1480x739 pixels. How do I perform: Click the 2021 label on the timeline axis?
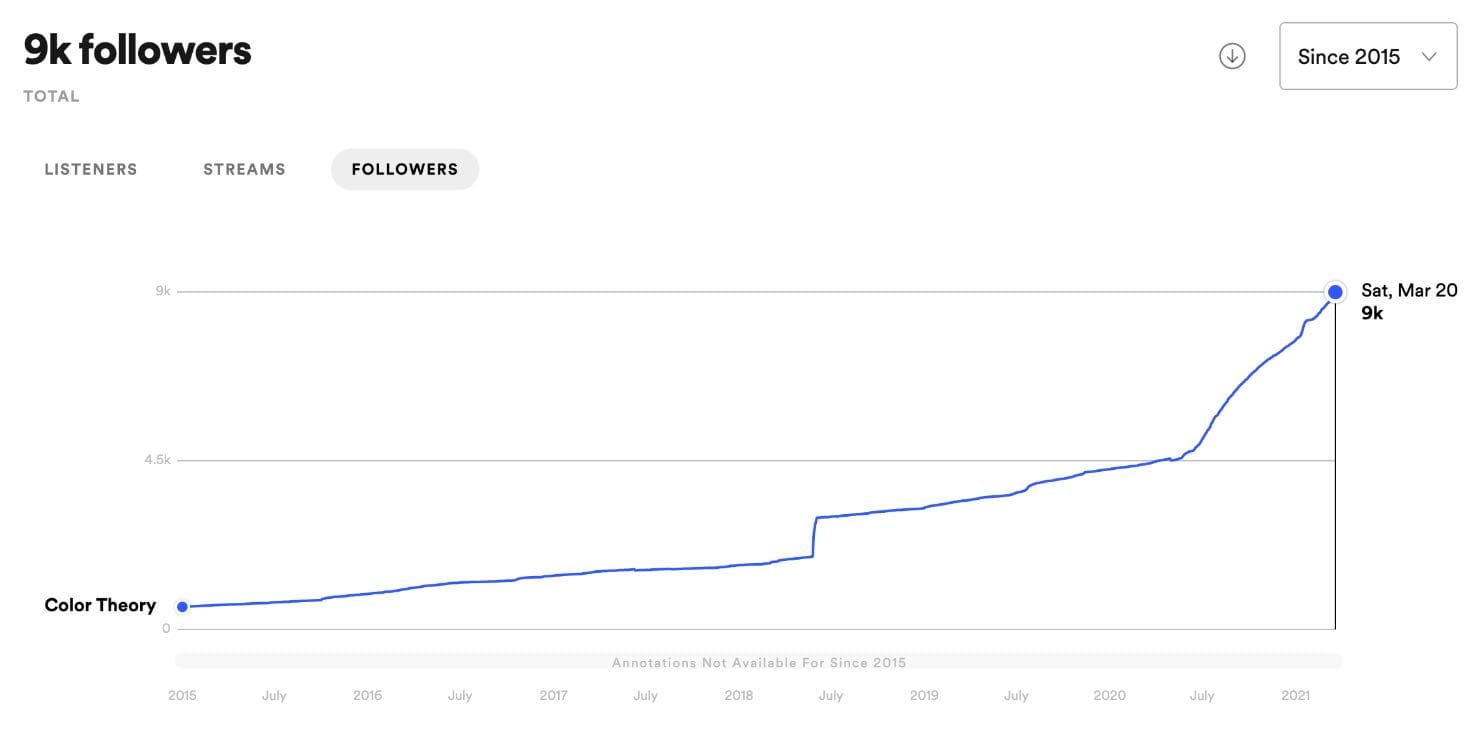(x=1295, y=696)
